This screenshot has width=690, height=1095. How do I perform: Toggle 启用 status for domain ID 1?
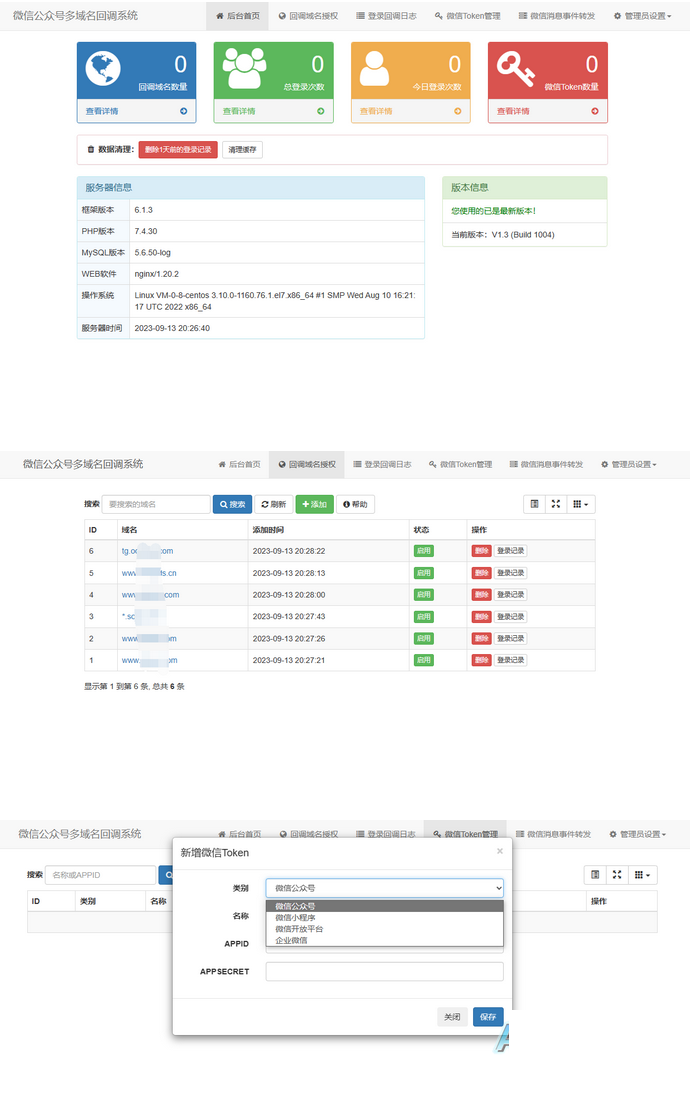423,660
